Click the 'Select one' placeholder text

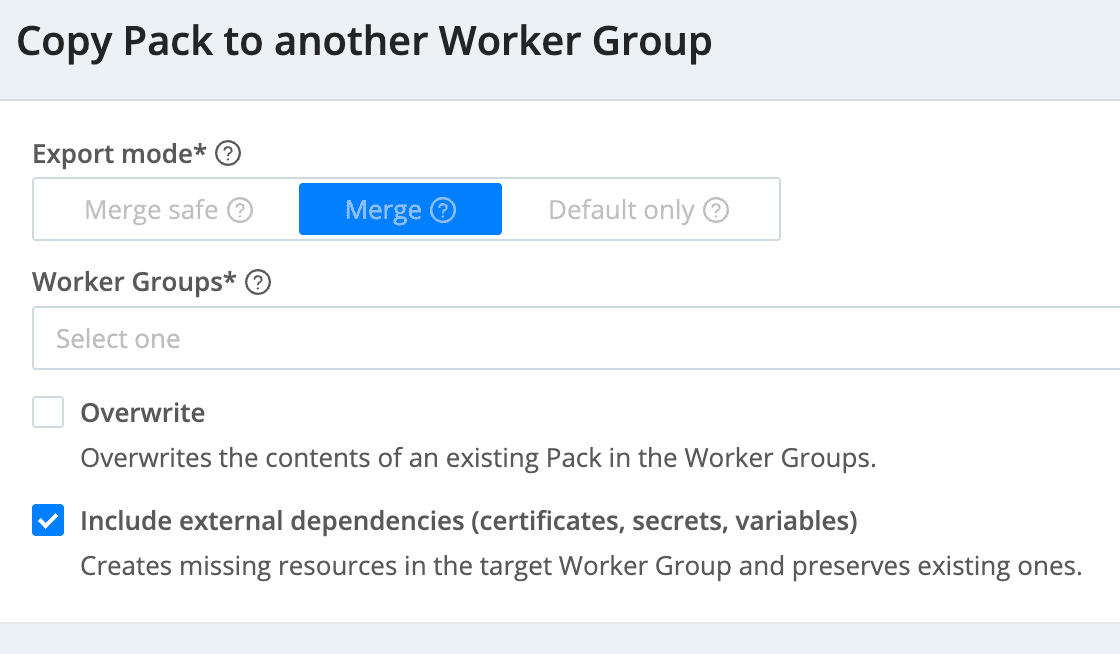118,339
